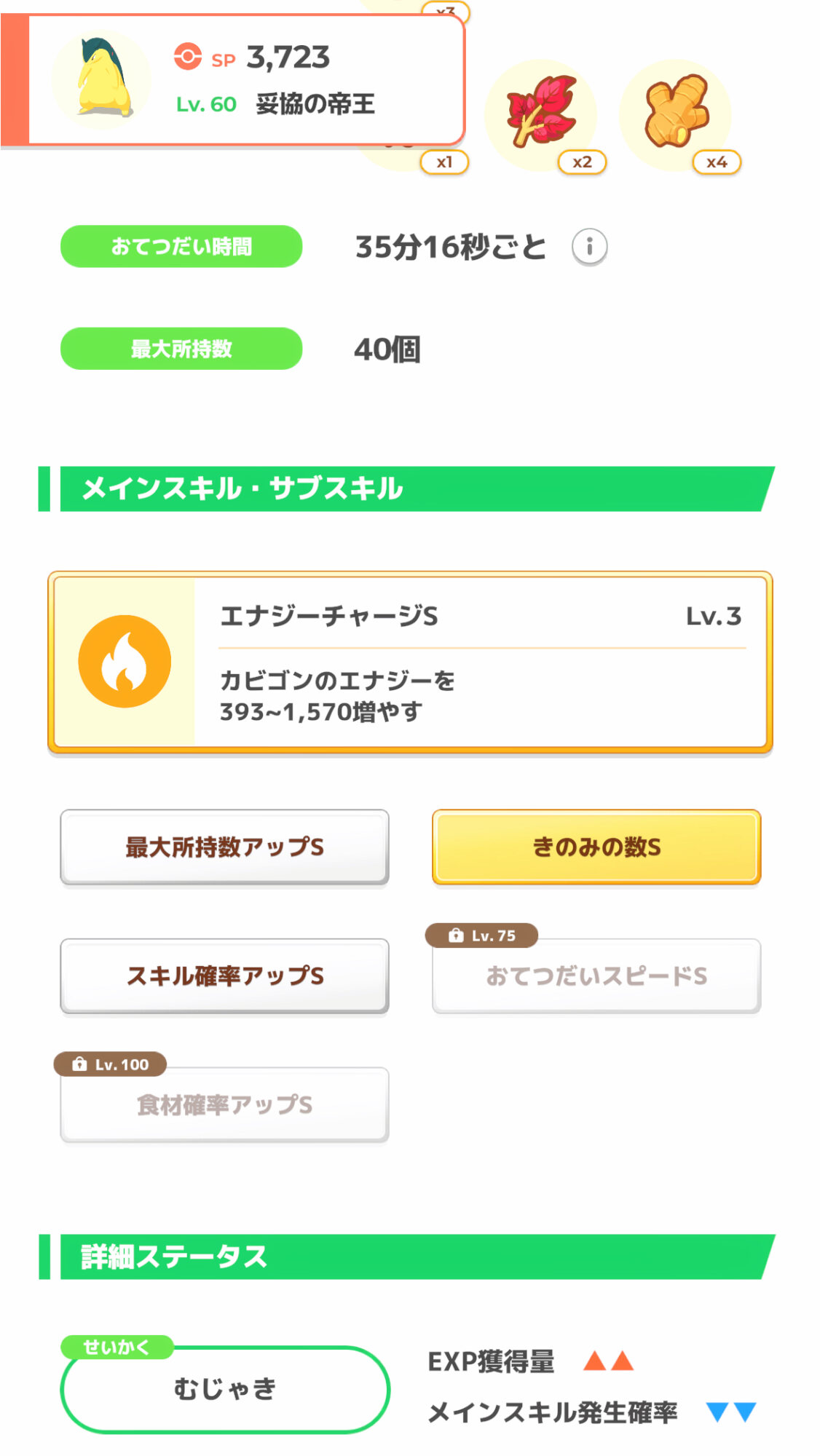Tap the red EXP up arrows
The width and height of the screenshot is (820, 1456).
coord(608,1361)
